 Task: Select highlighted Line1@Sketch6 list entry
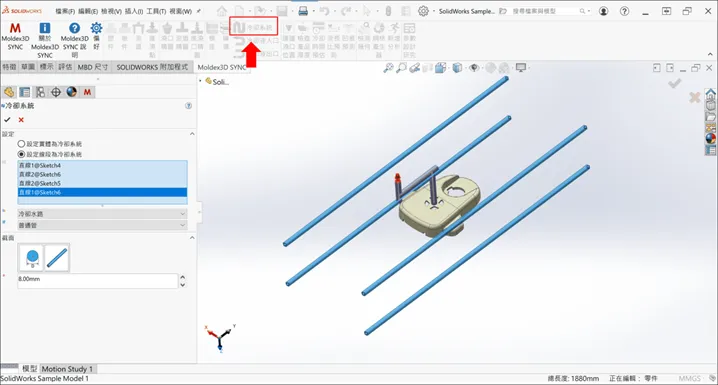(102, 192)
